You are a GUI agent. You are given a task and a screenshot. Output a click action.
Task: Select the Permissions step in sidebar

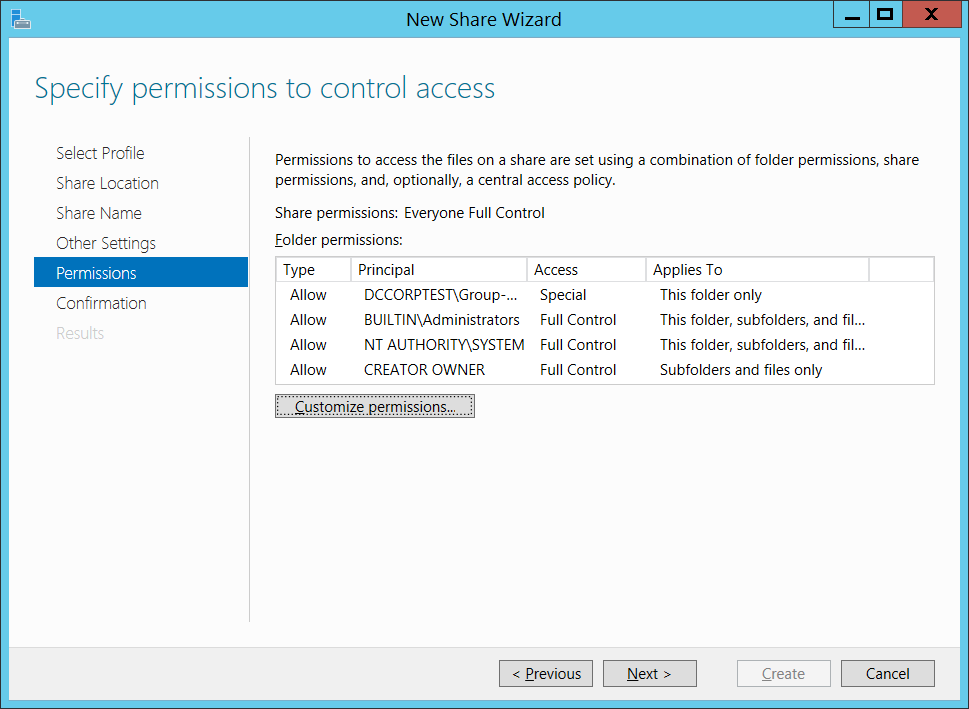[141, 272]
